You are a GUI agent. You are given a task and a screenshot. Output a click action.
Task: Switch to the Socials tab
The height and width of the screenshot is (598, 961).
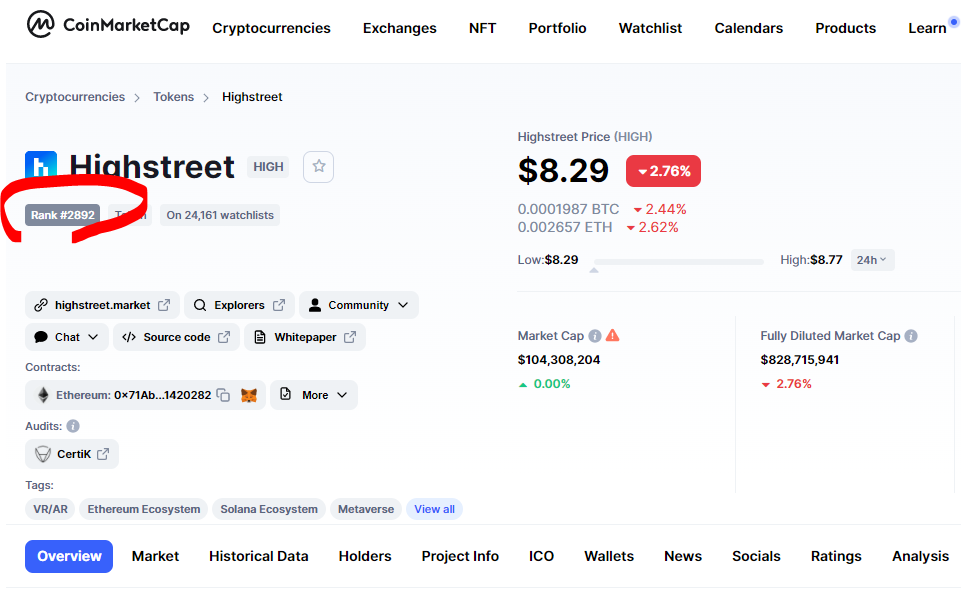tap(756, 556)
